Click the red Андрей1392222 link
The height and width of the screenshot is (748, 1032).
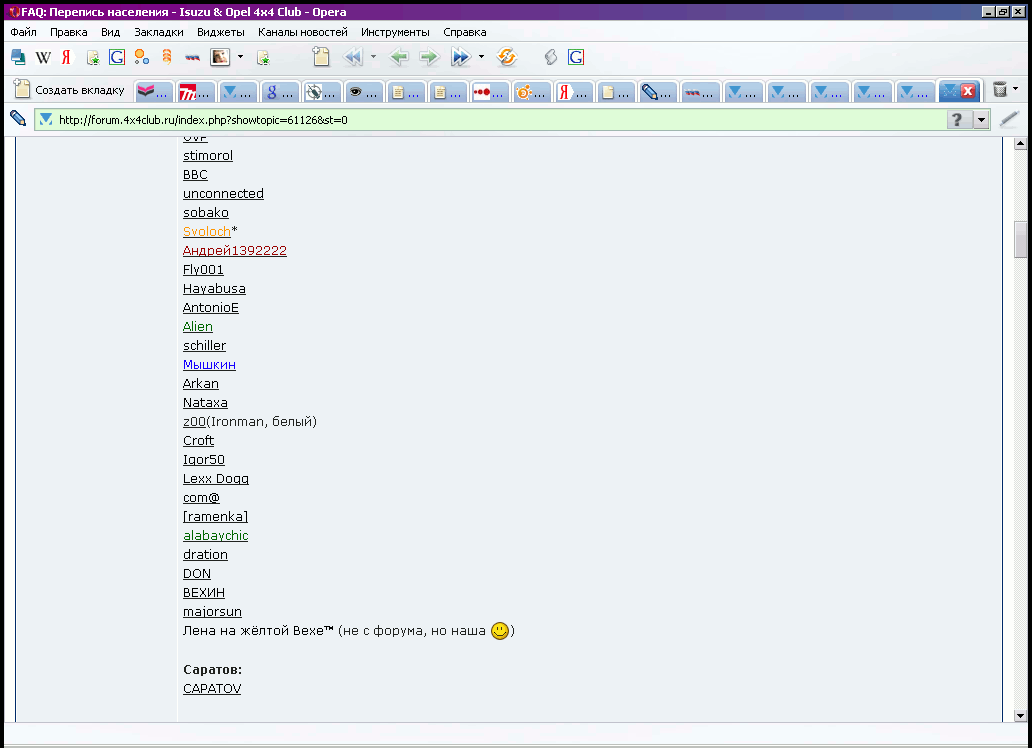point(235,250)
